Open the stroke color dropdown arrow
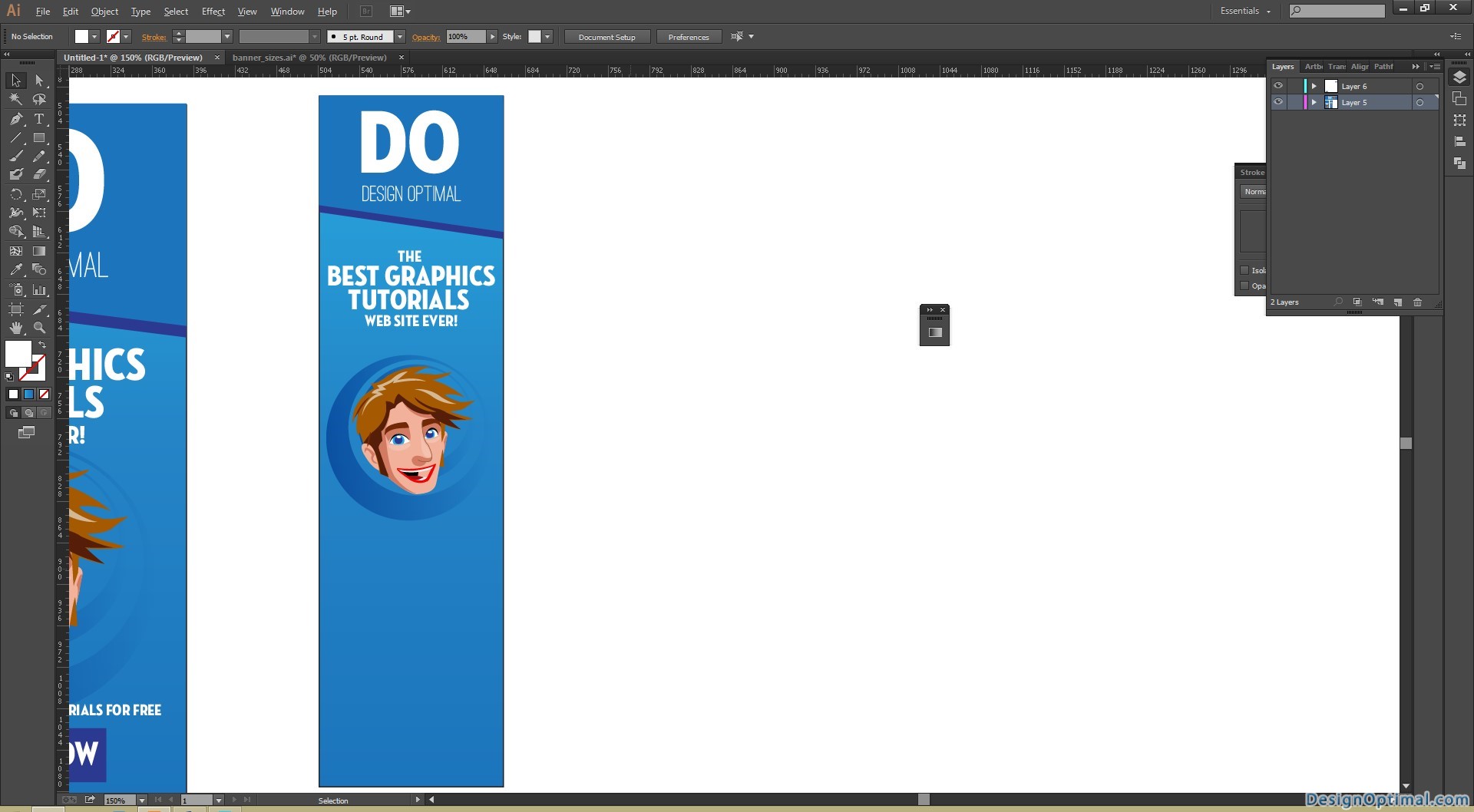This screenshot has height=812, width=1474. (x=126, y=37)
